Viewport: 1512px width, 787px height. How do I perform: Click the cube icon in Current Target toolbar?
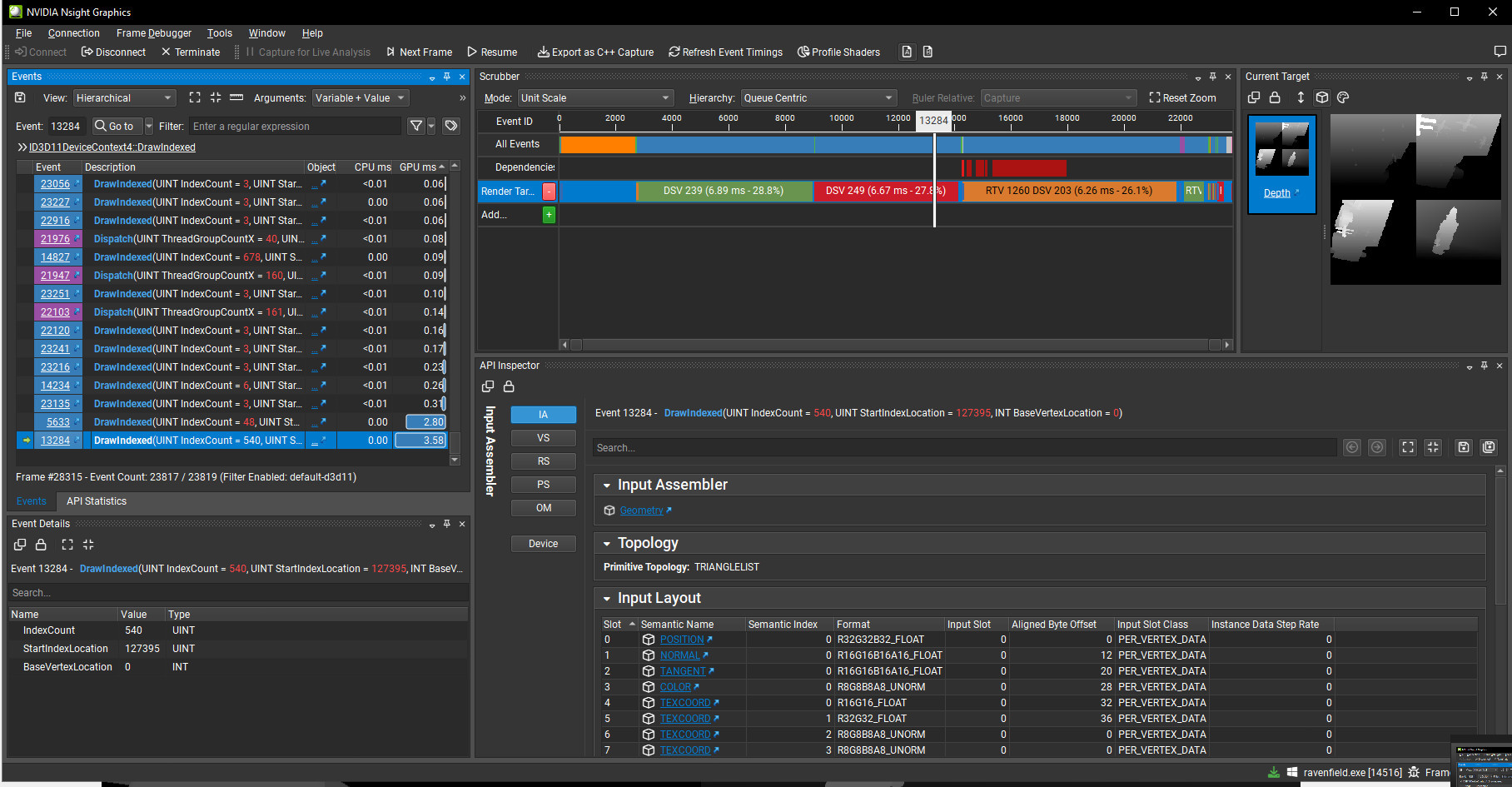1322,97
